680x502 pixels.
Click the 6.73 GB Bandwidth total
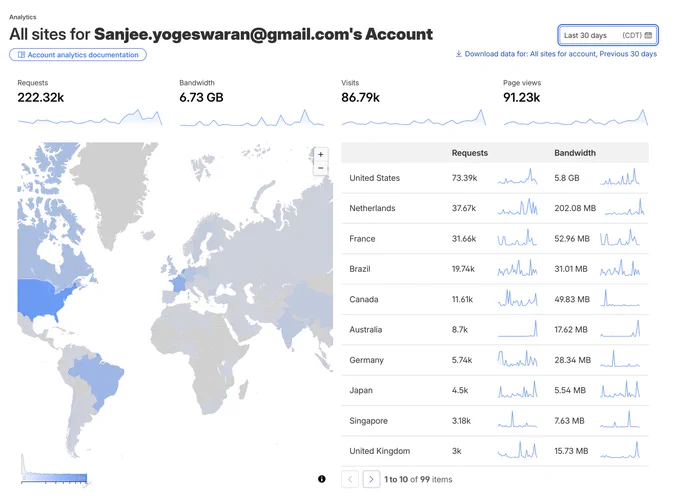click(x=201, y=98)
